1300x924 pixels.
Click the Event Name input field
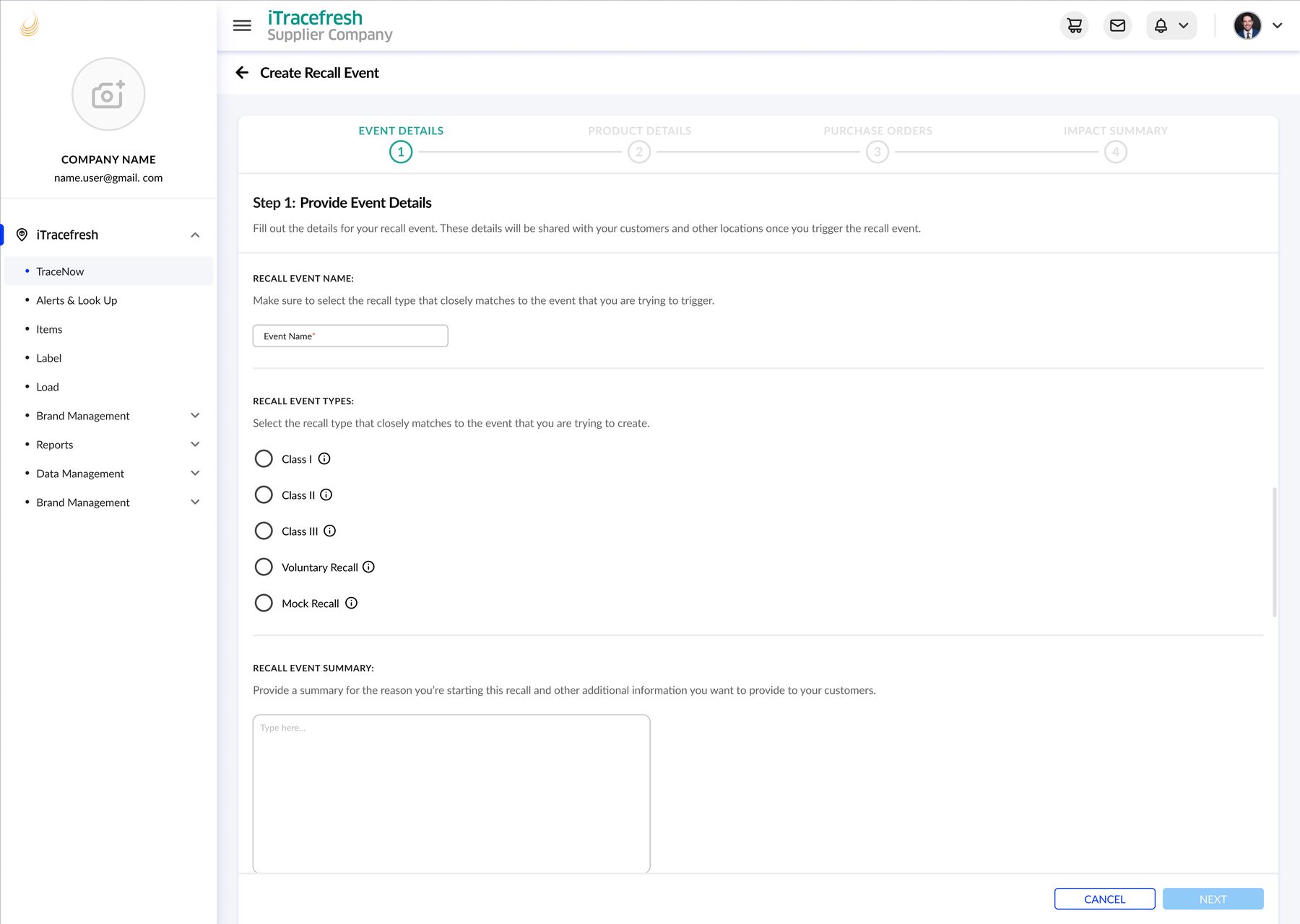350,336
